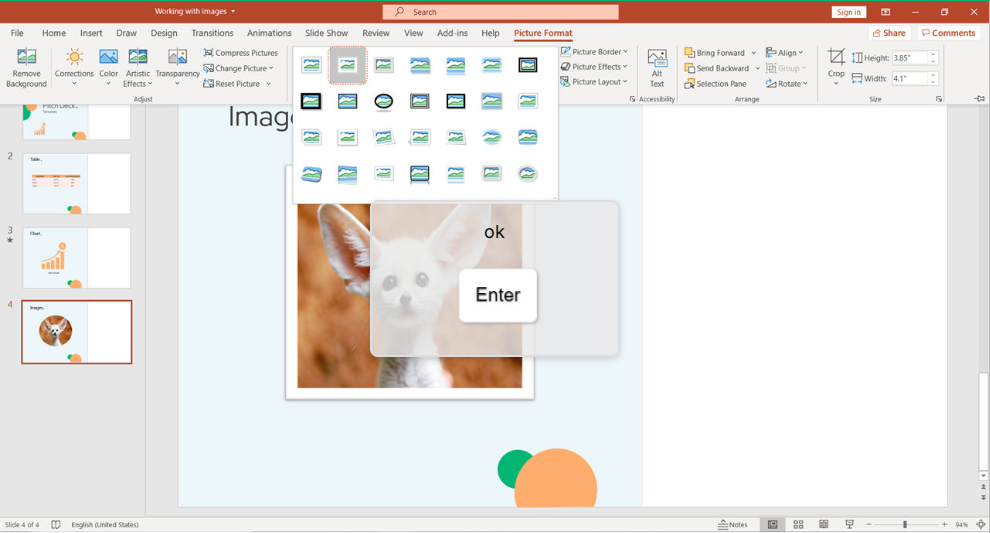Viewport: 990px width, 533px height.
Task: Switch to the Animations tab
Action: tap(269, 33)
